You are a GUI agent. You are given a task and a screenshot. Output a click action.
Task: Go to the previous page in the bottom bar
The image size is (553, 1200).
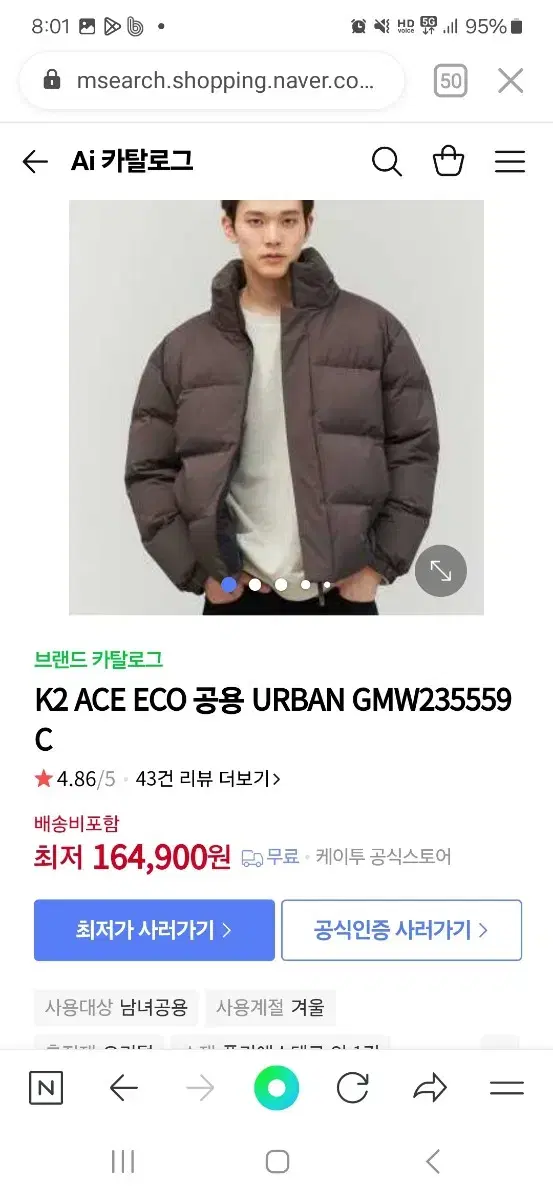pos(123,1088)
